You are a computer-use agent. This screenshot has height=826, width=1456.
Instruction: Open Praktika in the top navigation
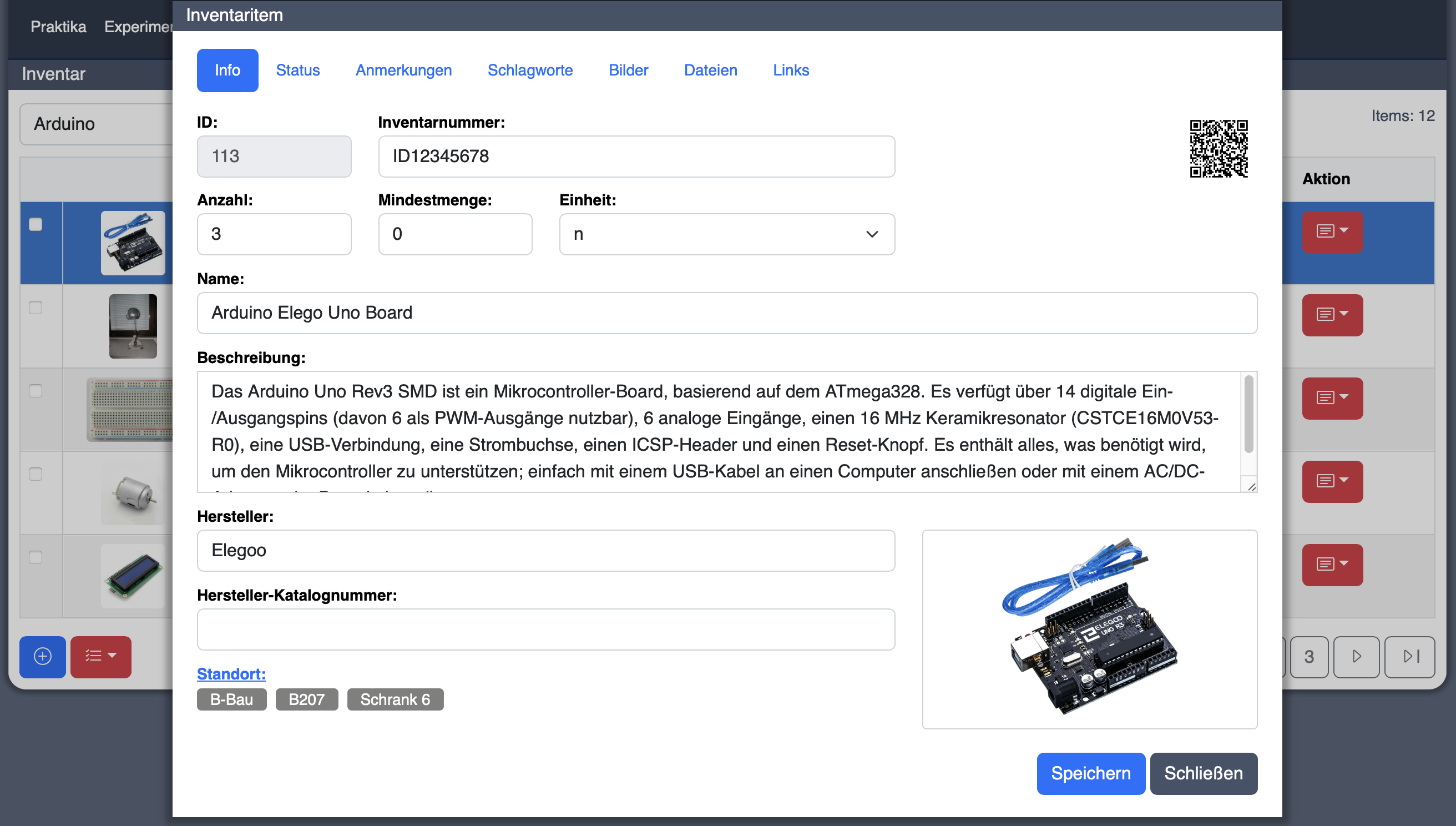point(58,27)
